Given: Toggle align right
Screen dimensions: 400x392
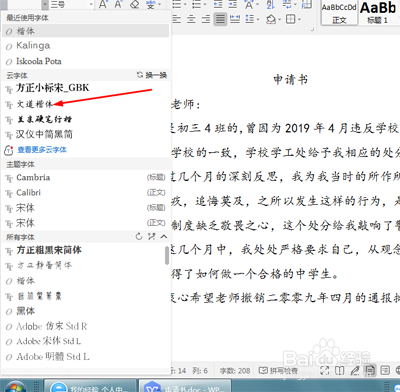Looking at the screenshot, I should pyautogui.click(x=206, y=19).
